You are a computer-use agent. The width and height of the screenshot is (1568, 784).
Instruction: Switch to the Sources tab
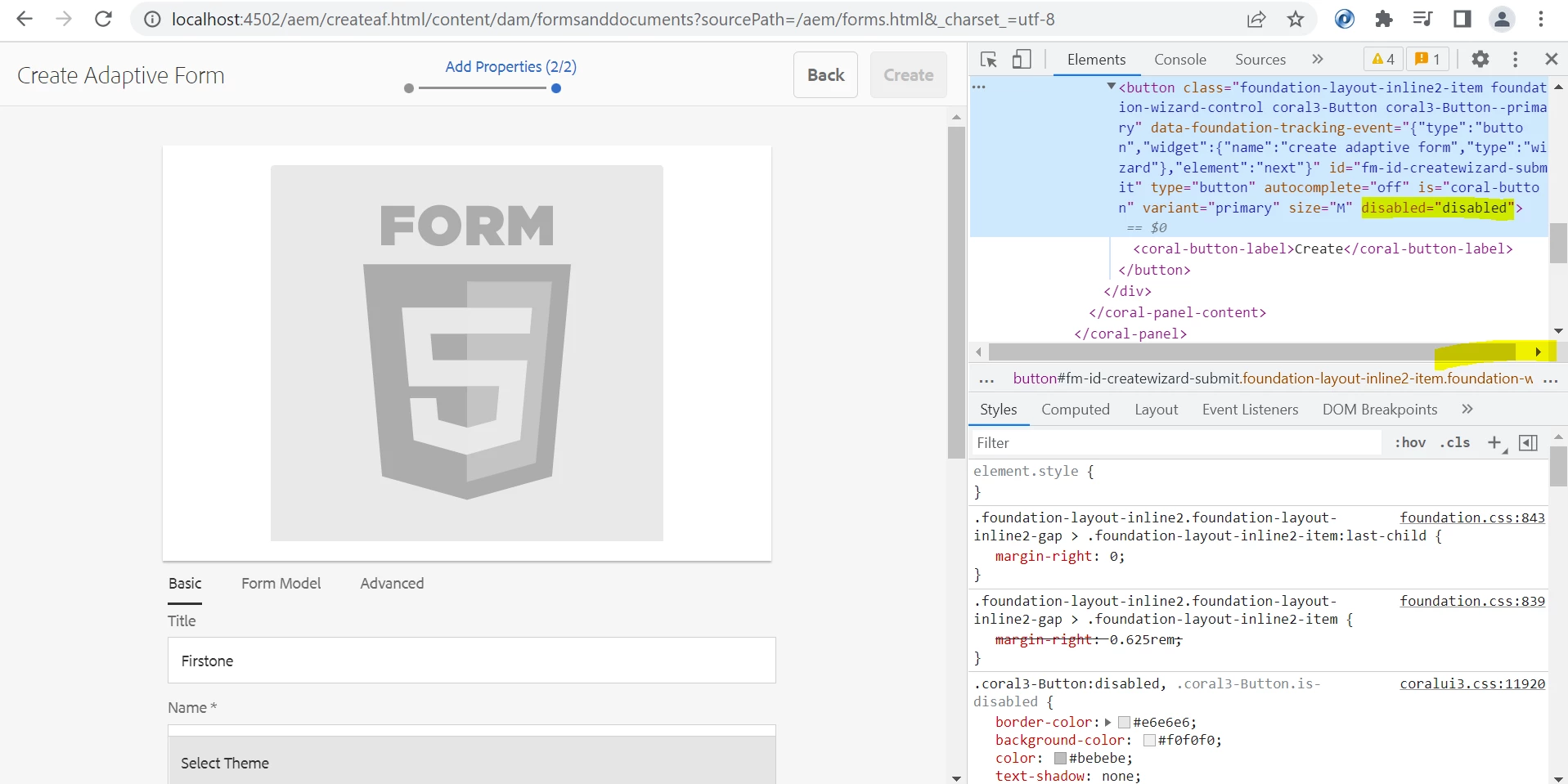point(1260,59)
